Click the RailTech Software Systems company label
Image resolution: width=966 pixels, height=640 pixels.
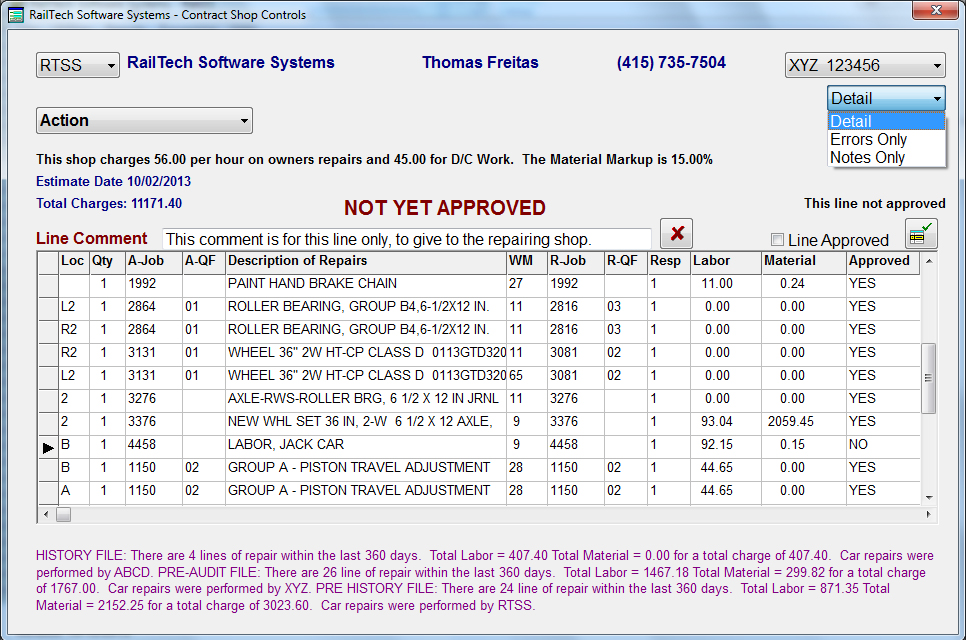(230, 63)
